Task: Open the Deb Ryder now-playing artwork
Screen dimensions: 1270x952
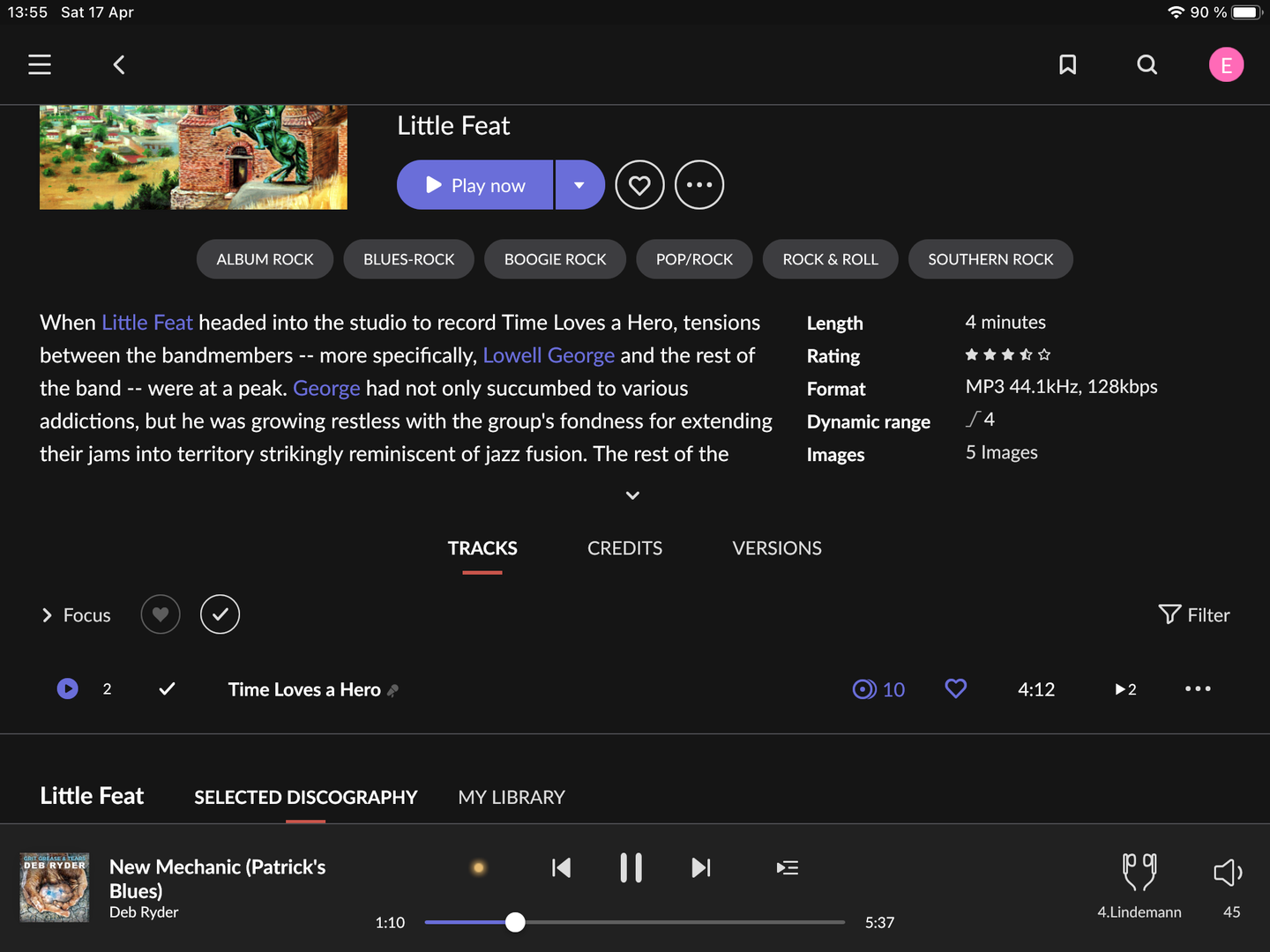Action: click(x=55, y=888)
